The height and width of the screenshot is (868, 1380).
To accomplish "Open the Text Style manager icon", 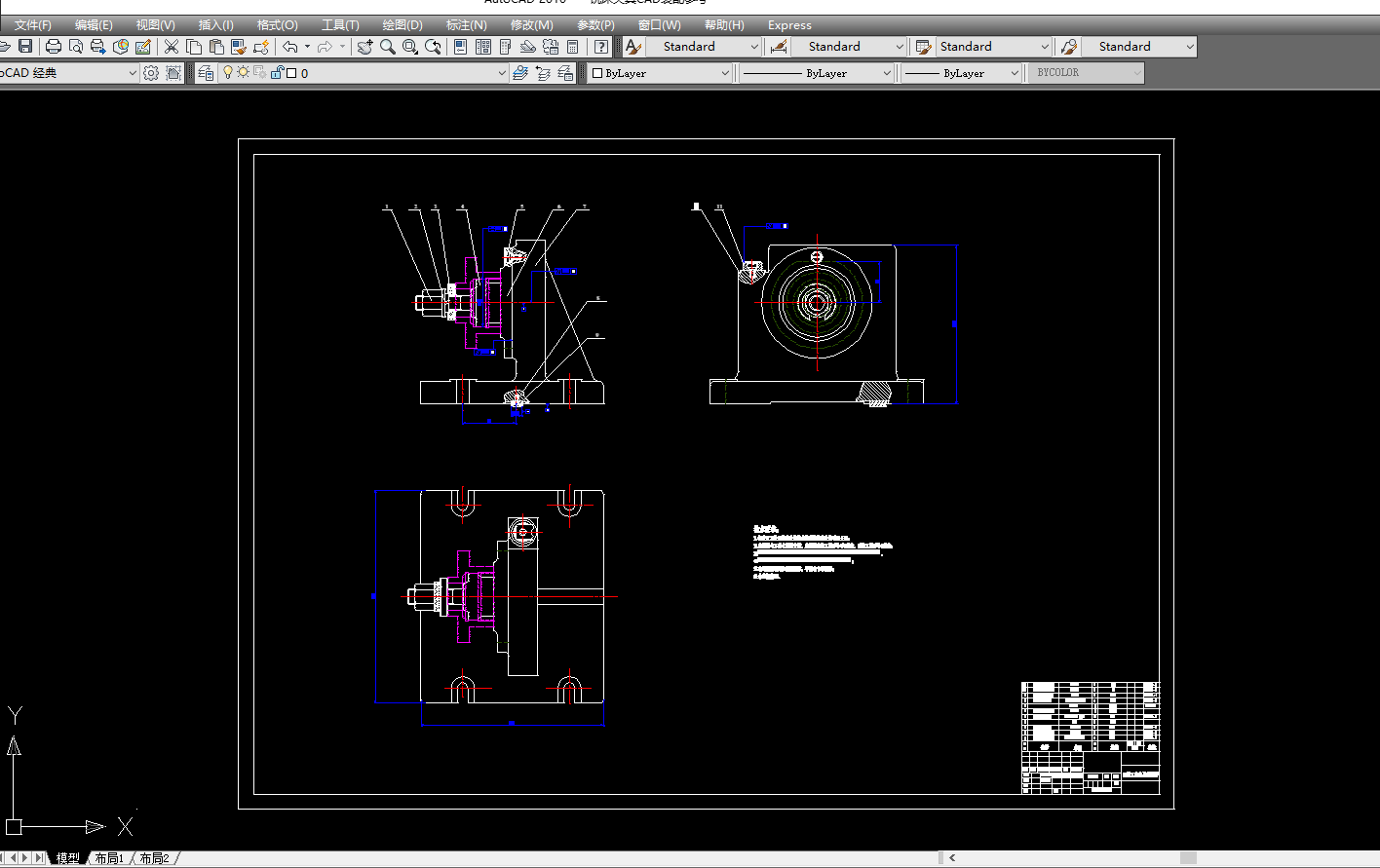I will tap(633, 46).
